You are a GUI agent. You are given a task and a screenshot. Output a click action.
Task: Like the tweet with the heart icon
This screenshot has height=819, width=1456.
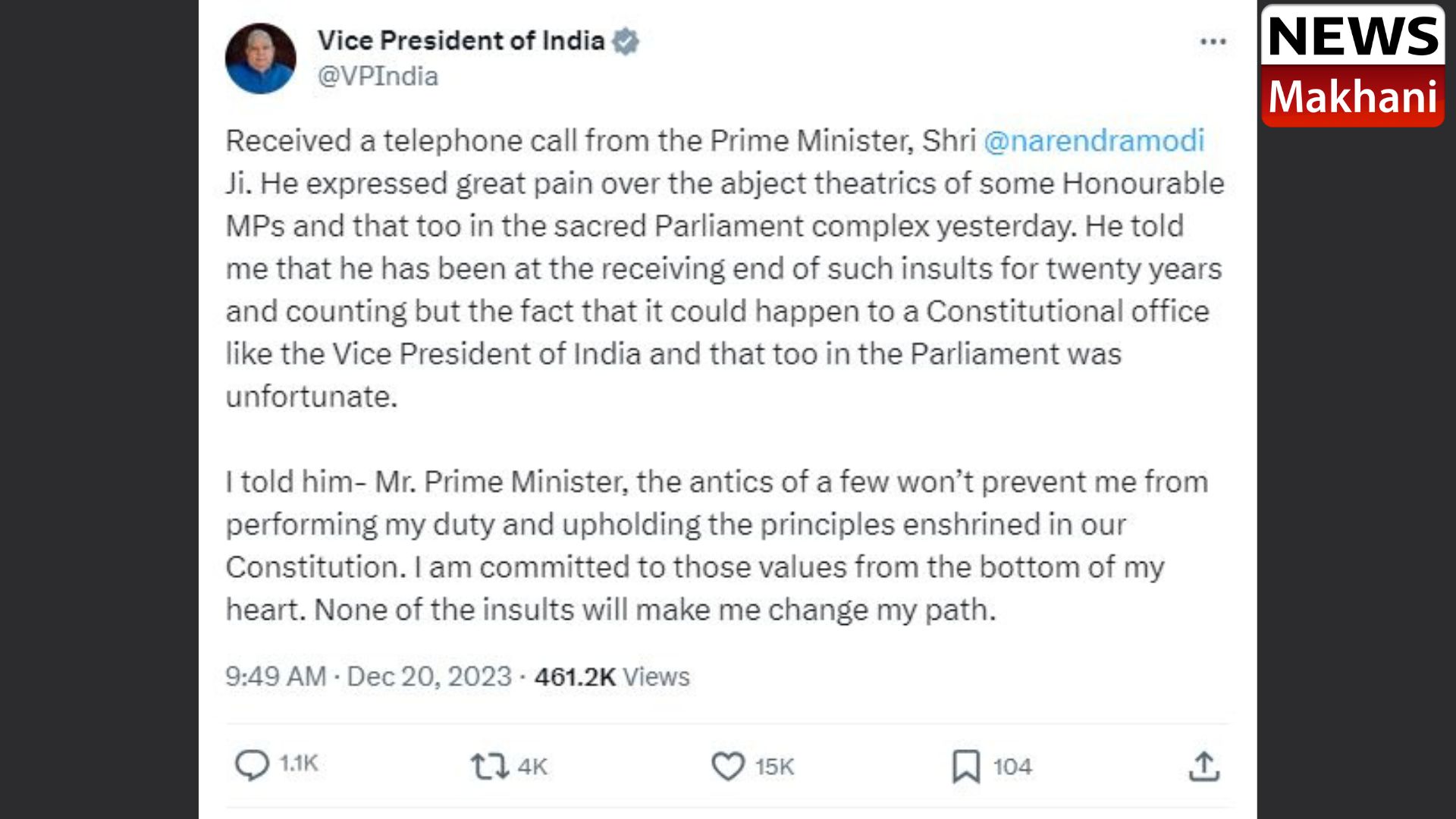(x=728, y=766)
